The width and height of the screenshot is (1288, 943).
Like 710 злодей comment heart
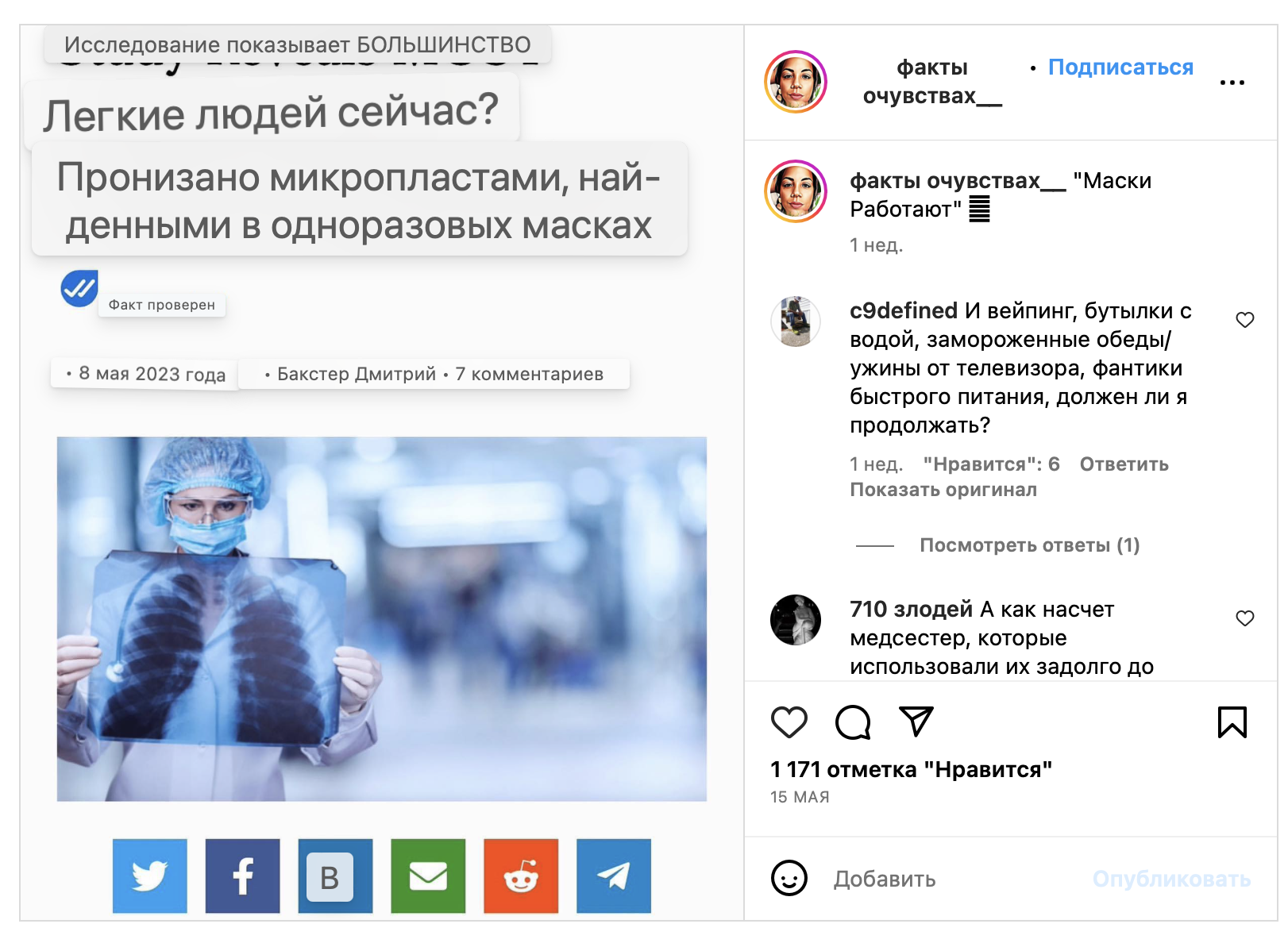tap(1244, 618)
